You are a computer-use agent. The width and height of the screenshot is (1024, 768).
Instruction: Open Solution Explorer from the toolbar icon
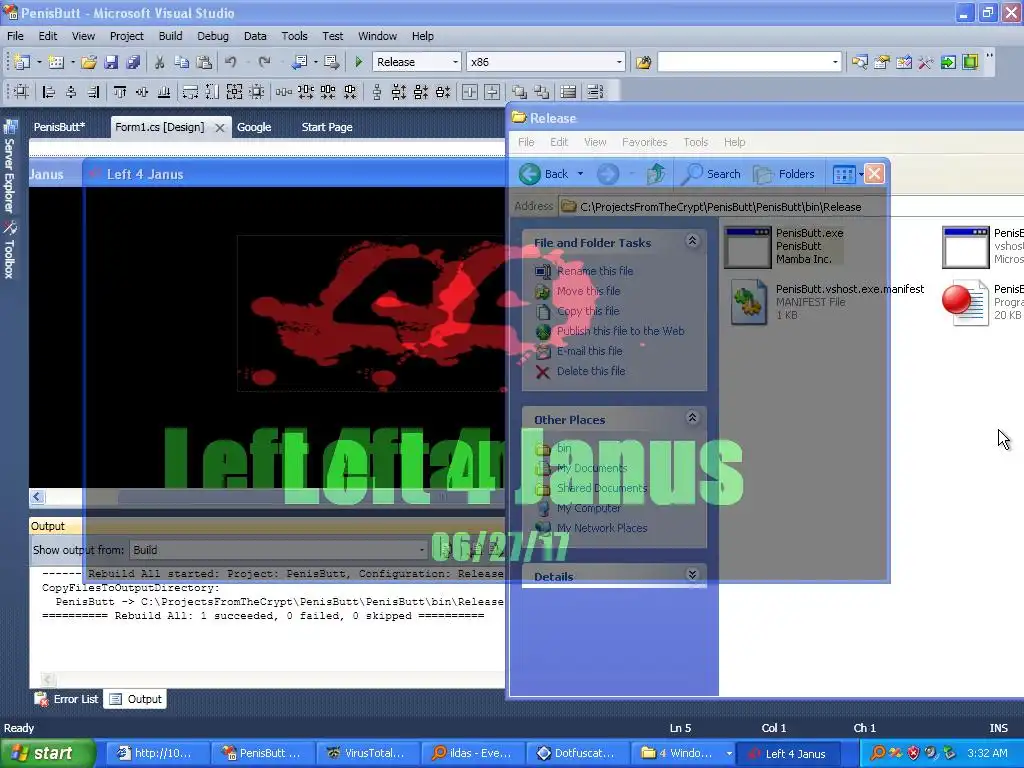(x=859, y=62)
